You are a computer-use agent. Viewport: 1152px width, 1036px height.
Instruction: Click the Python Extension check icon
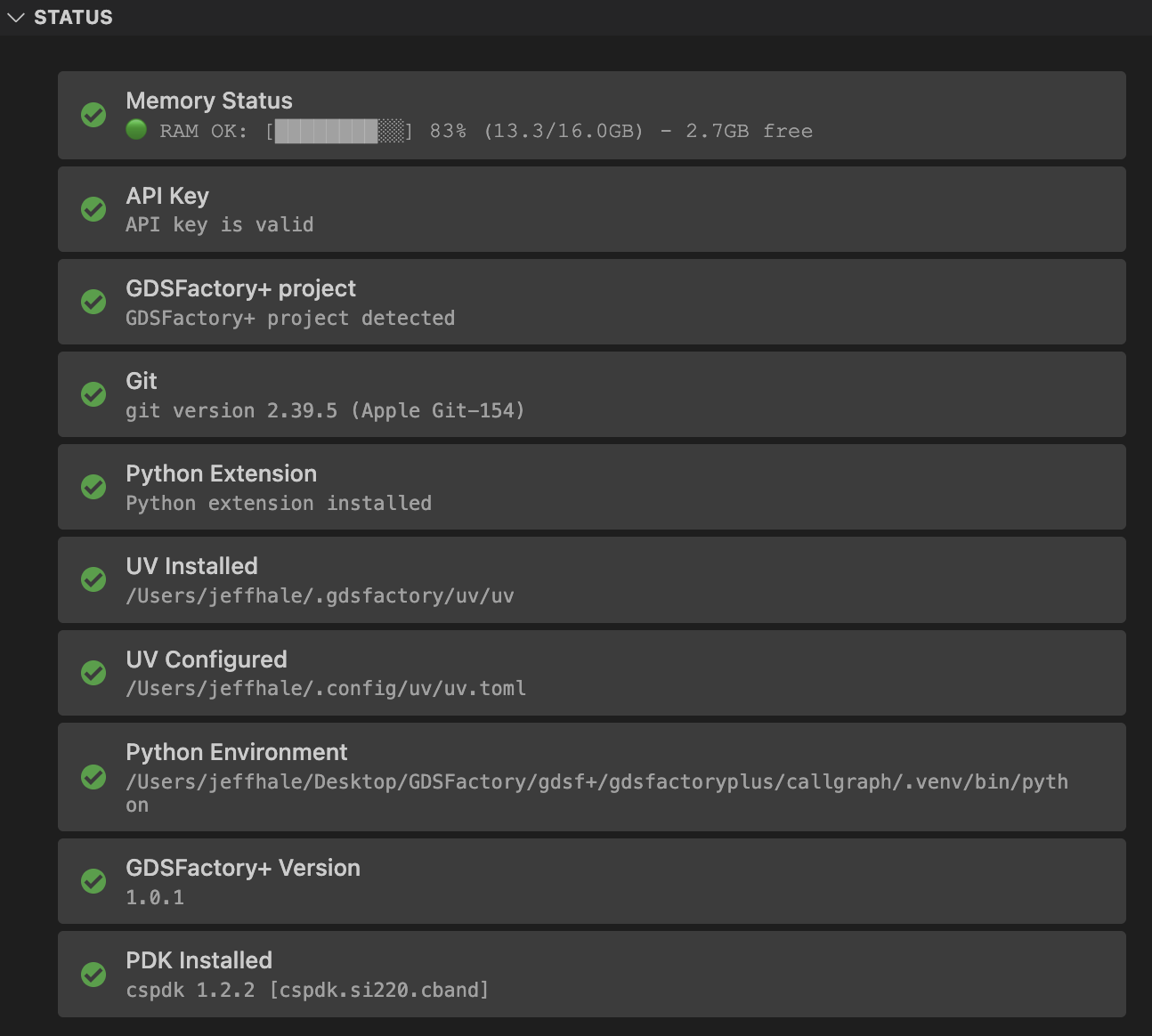(93, 487)
